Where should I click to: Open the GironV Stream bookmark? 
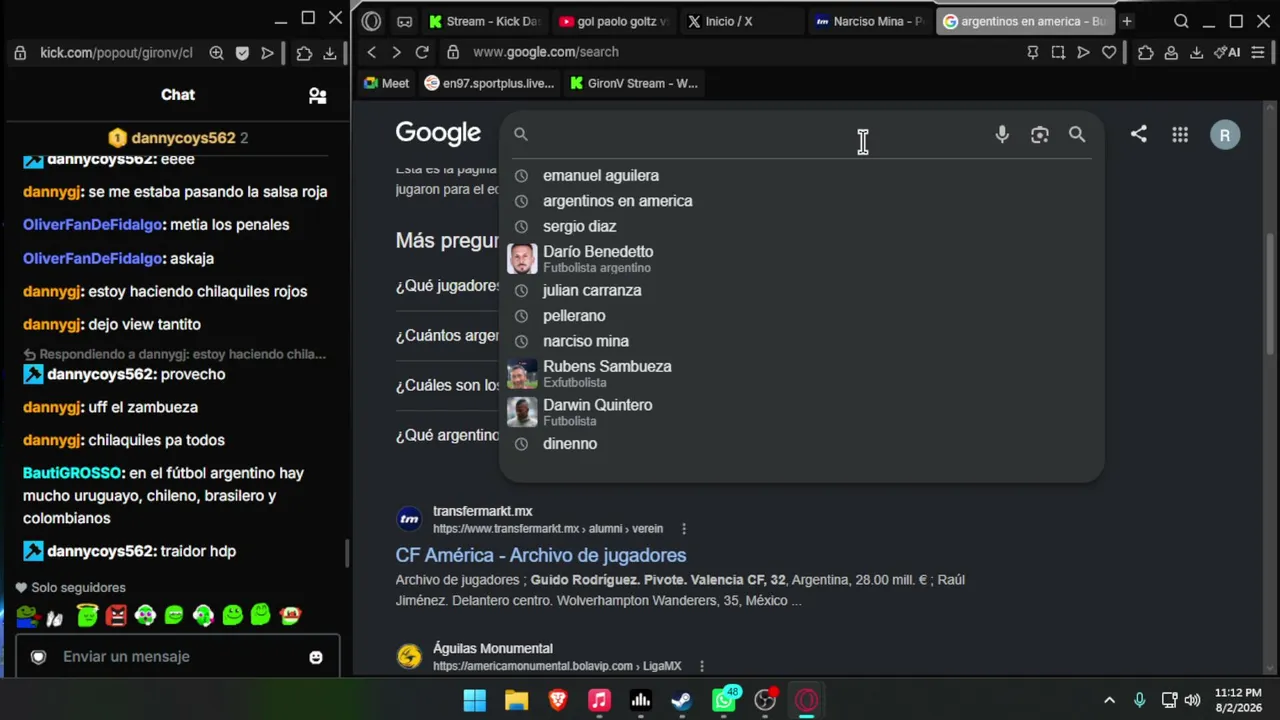pos(634,83)
